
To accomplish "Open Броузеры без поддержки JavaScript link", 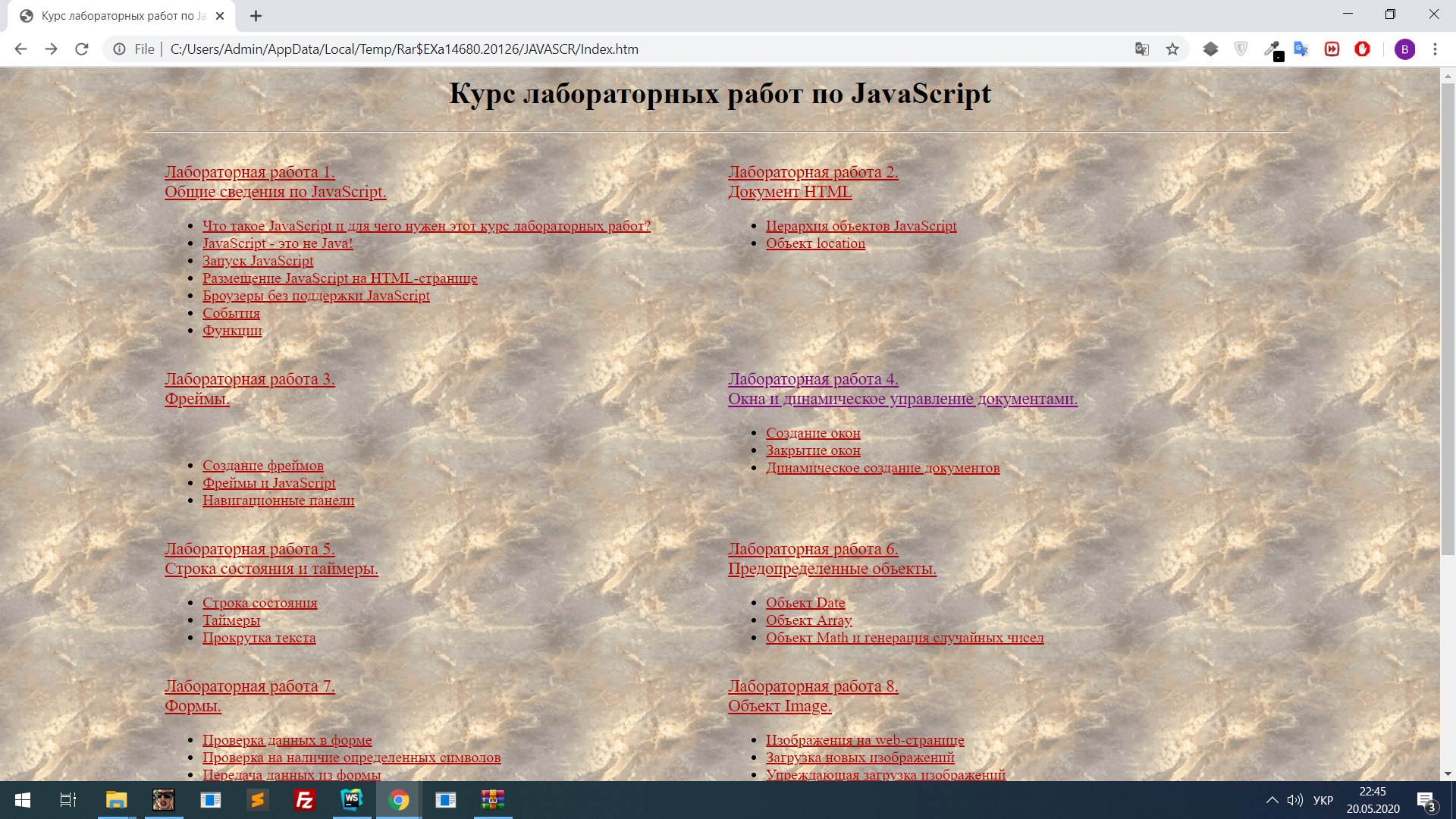I will 316,296.
